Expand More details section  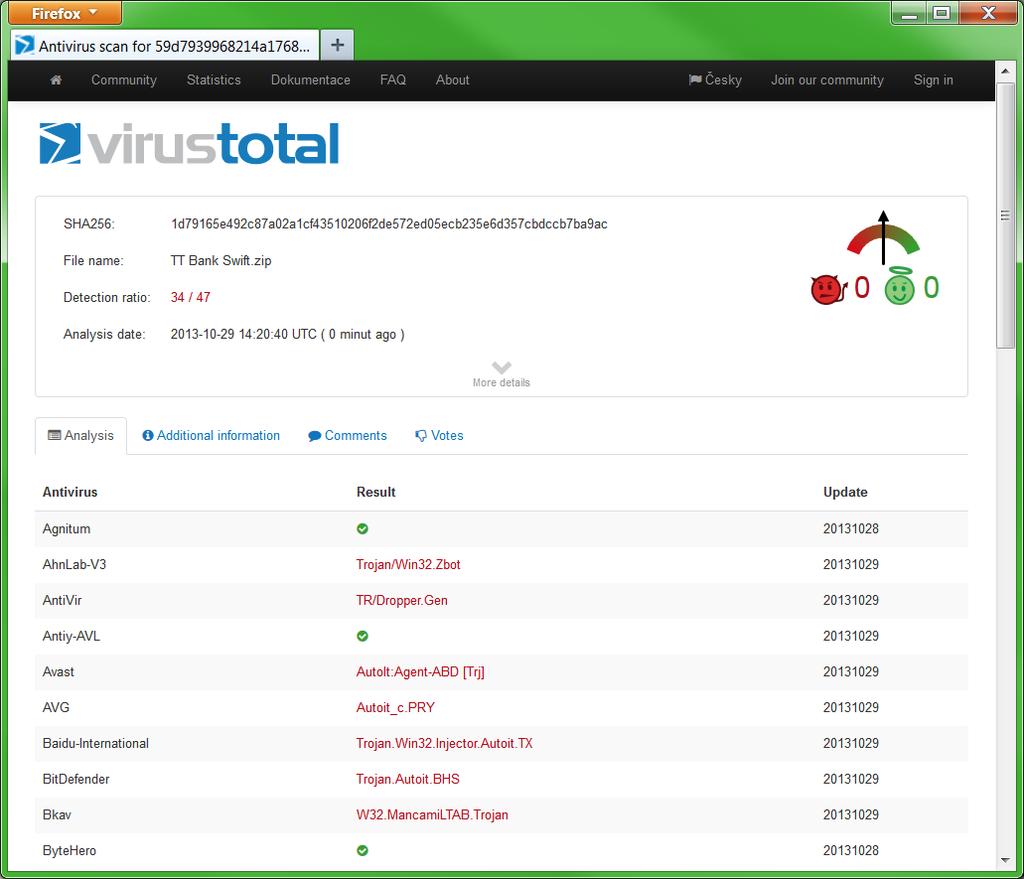tap(501, 375)
